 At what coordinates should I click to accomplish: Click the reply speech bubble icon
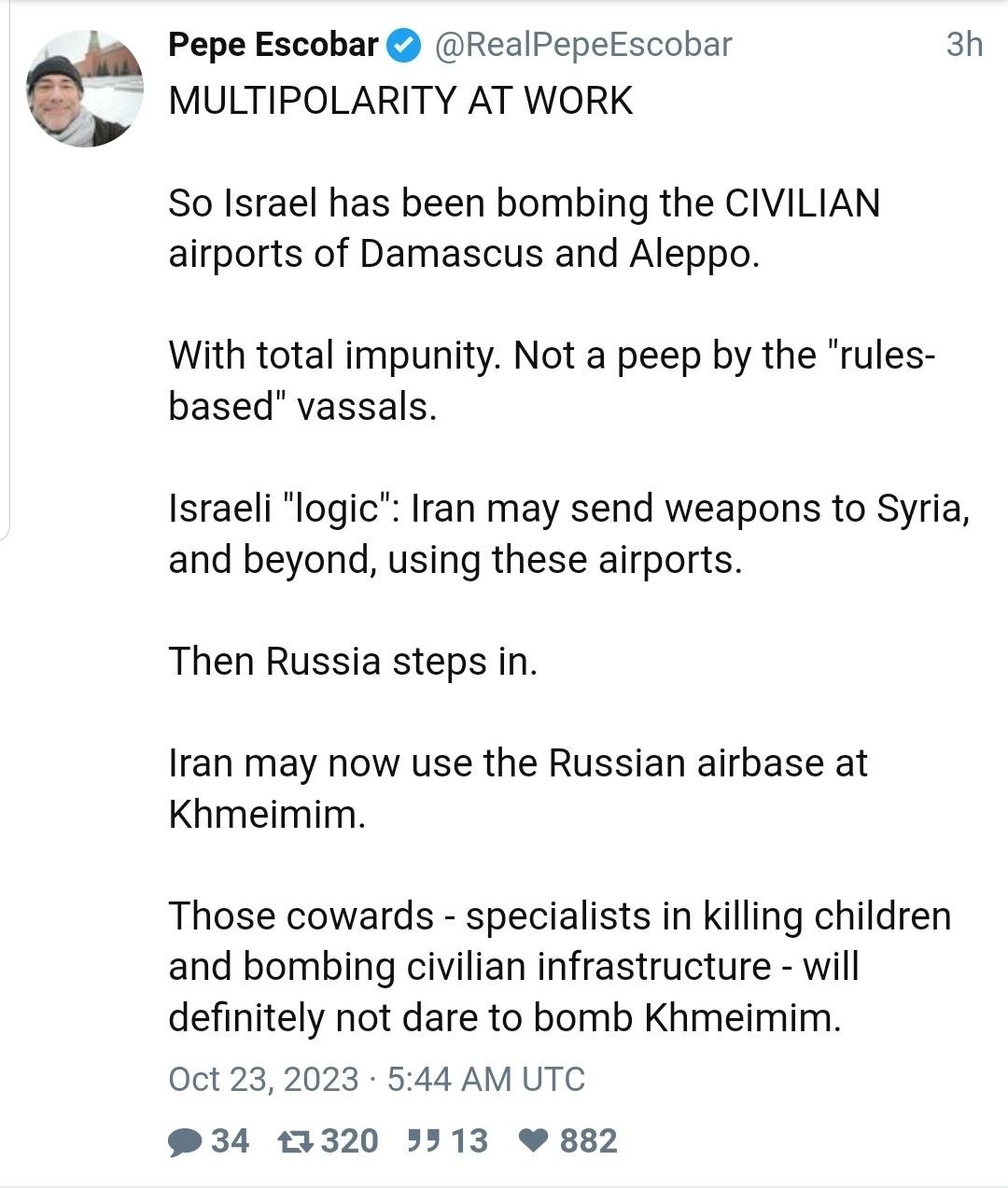pyautogui.click(x=185, y=1141)
